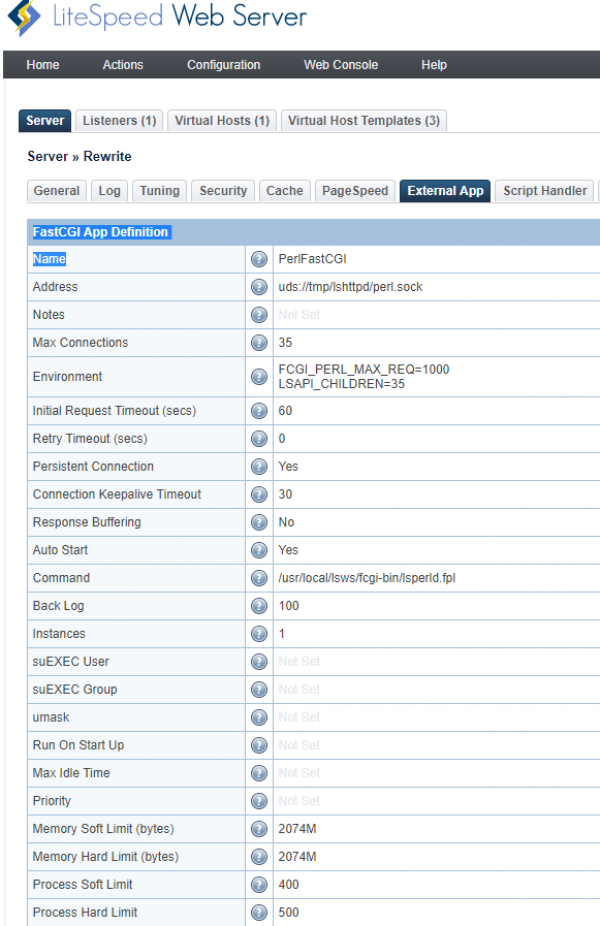Open the Security sub-tab
The width and height of the screenshot is (600, 926).
point(223,191)
